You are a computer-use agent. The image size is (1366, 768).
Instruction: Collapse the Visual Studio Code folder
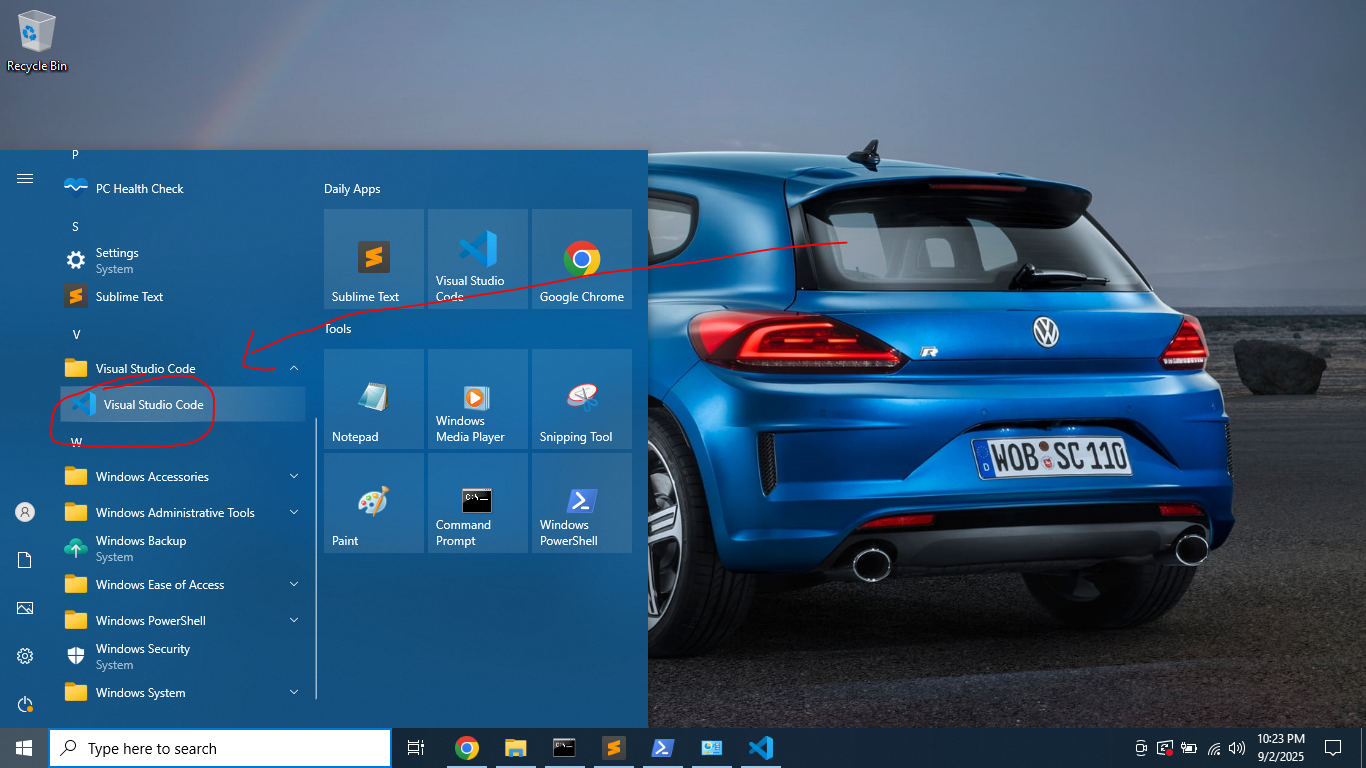click(x=294, y=369)
